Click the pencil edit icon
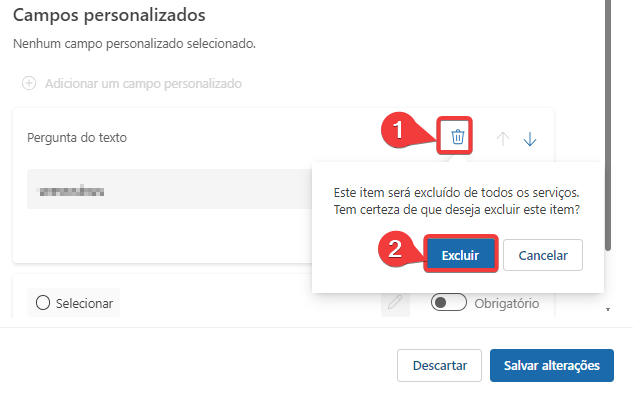Screen dimensions: 633x394 395,302
